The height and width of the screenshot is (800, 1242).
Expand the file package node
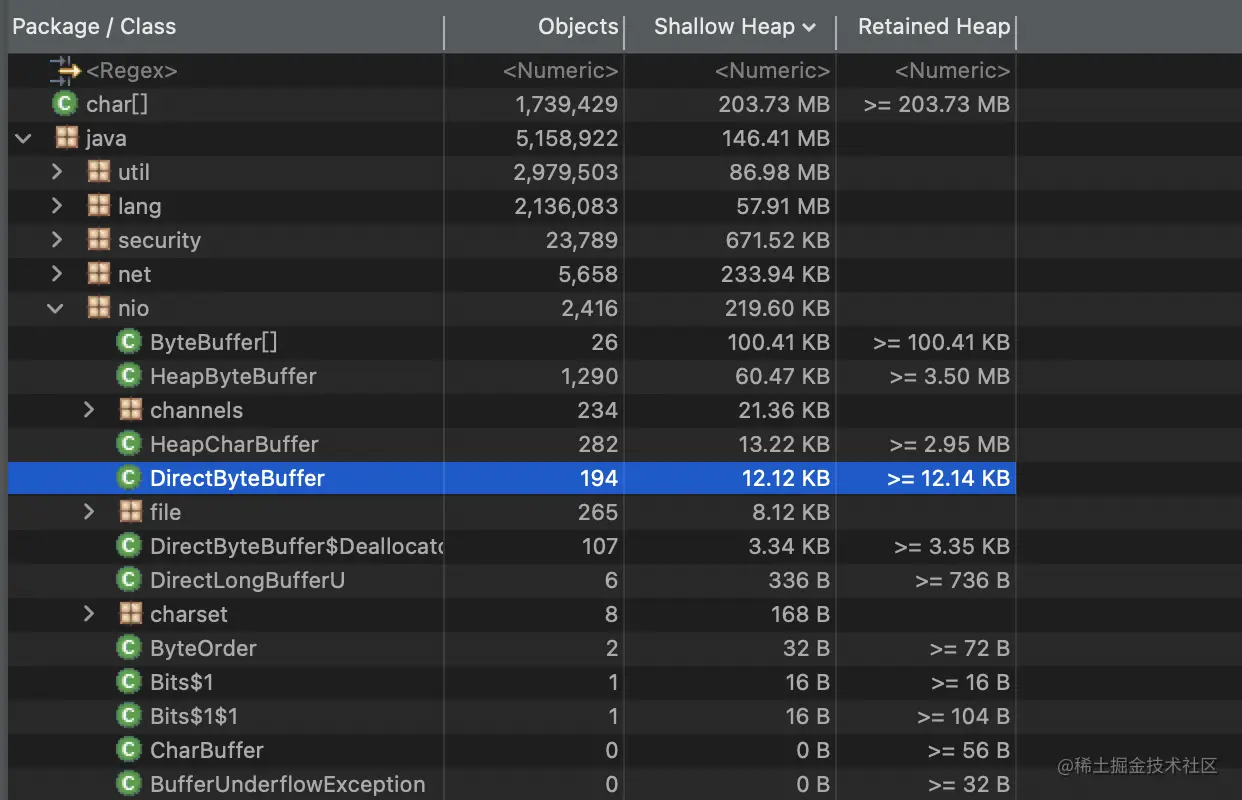click(x=89, y=512)
